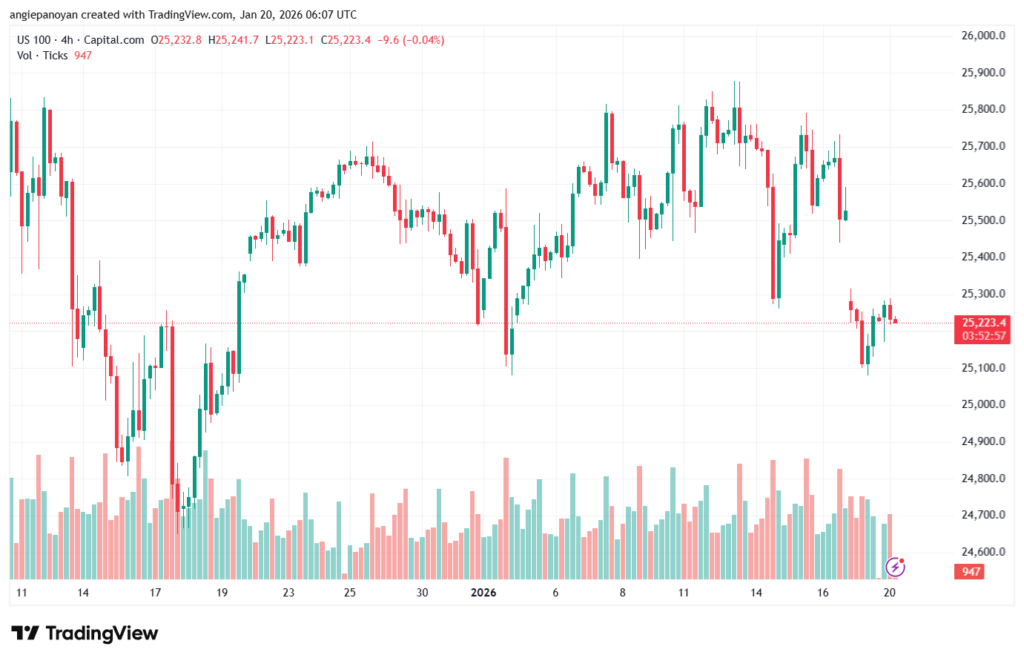Image resolution: width=1024 pixels, height=661 pixels.
Task: Open the 4h interval label
Action: (76, 40)
